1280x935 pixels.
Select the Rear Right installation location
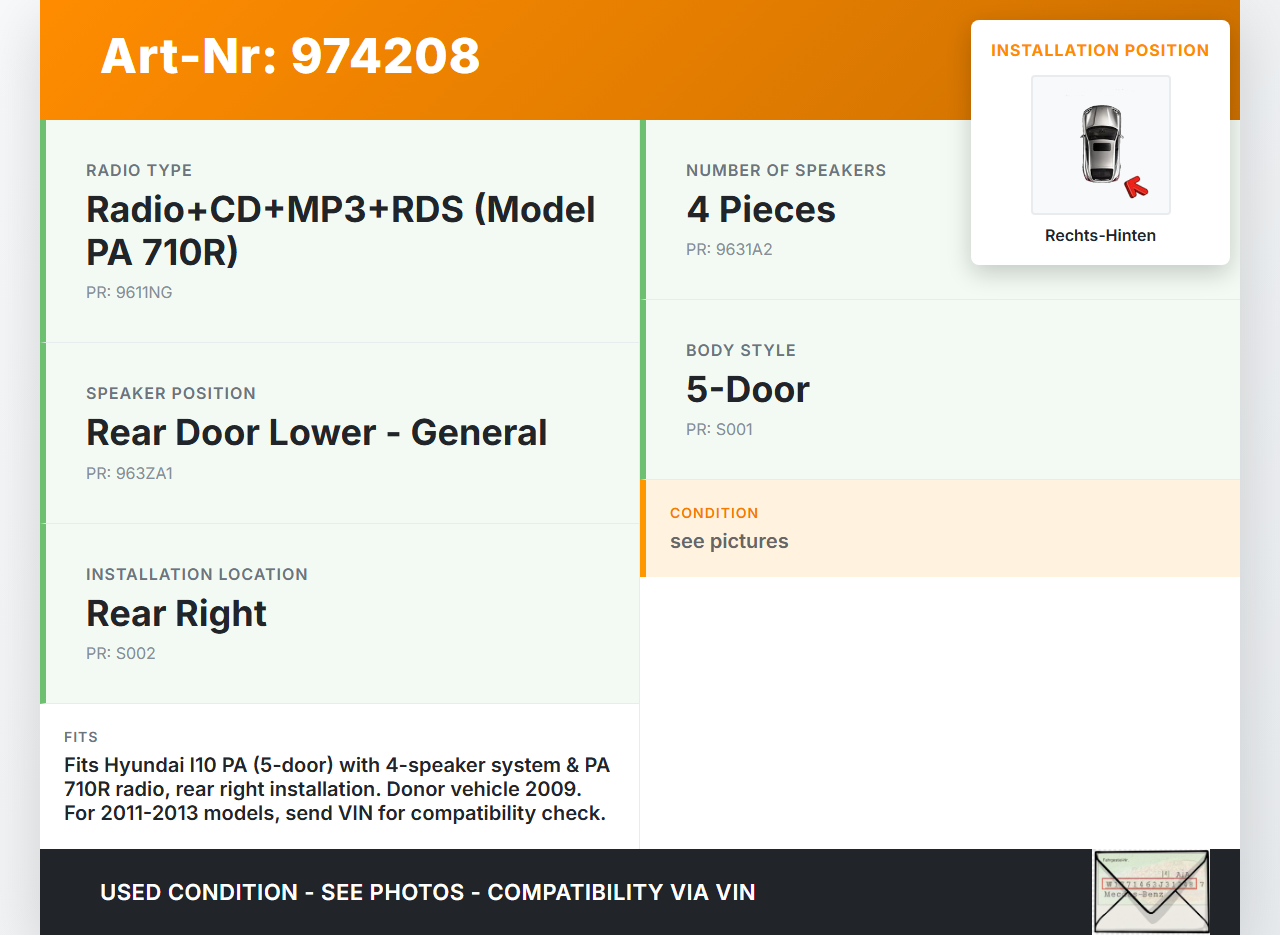click(x=176, y=614)
